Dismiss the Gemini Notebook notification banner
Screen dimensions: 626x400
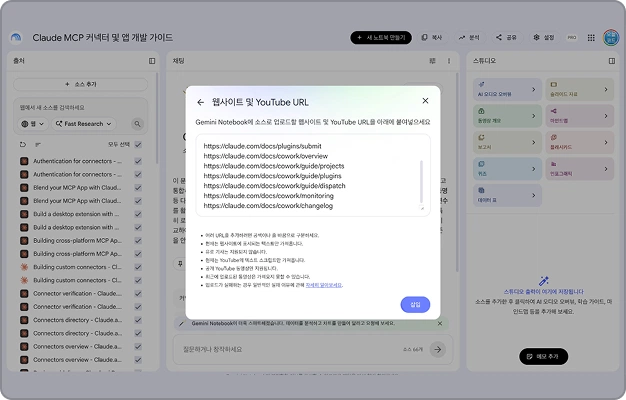[440, 323]
